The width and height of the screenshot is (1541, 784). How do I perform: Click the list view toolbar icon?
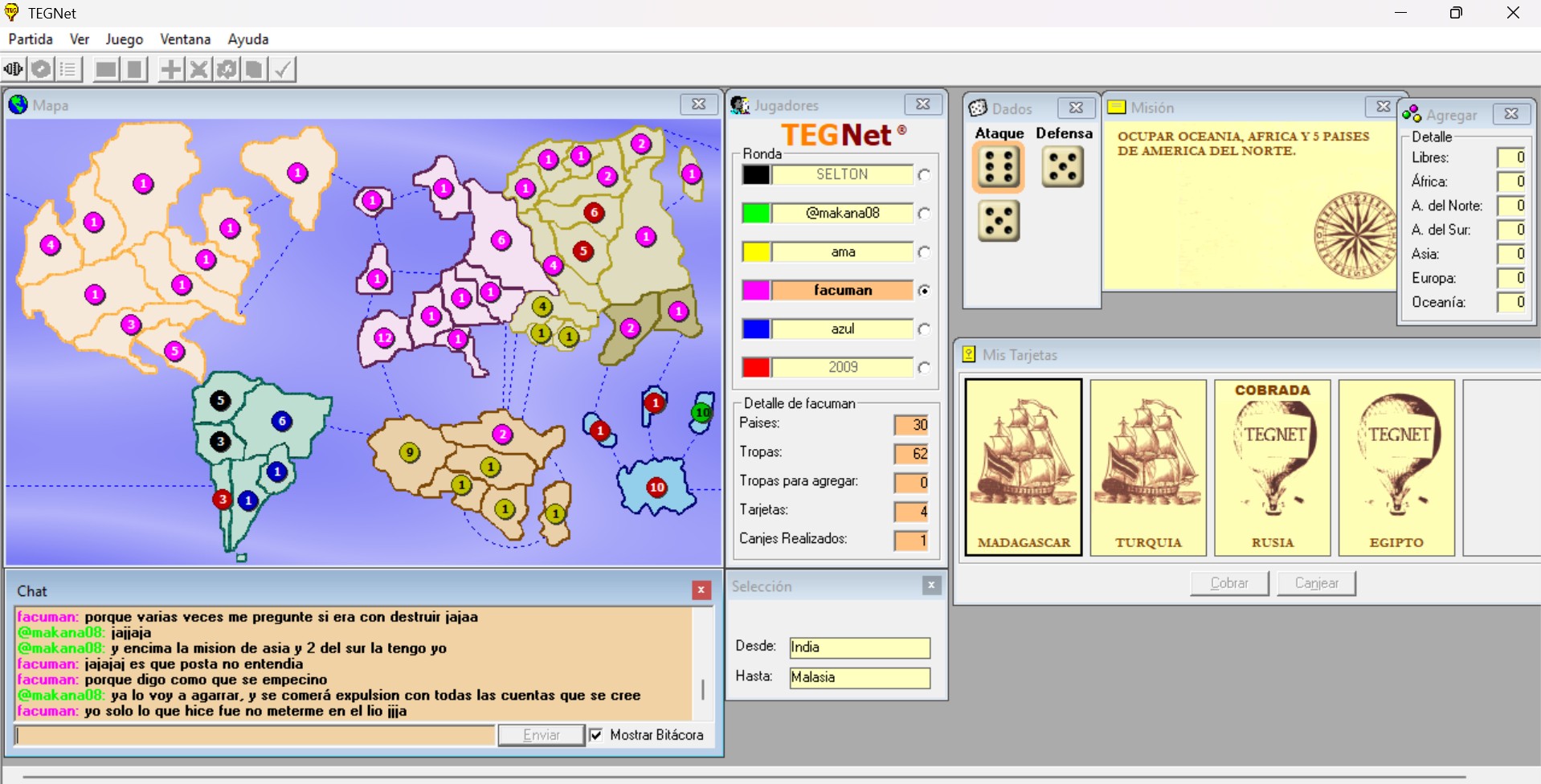coord(68,70)
